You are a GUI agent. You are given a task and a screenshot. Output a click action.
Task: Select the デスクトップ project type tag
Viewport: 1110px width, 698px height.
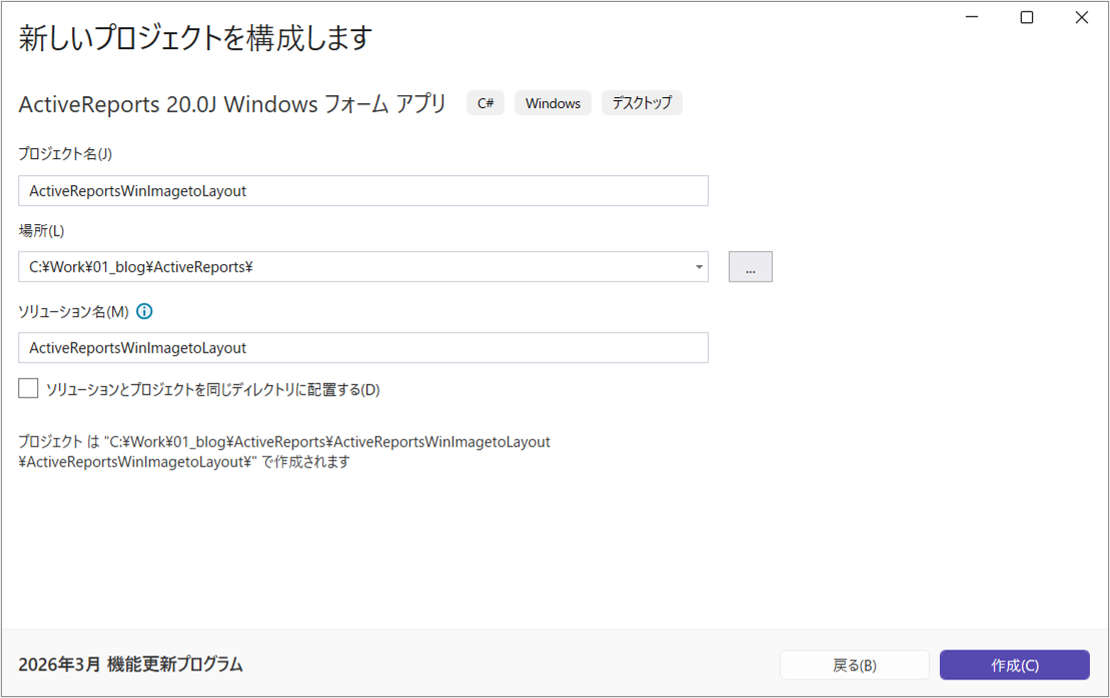click(x=641, y=103)
